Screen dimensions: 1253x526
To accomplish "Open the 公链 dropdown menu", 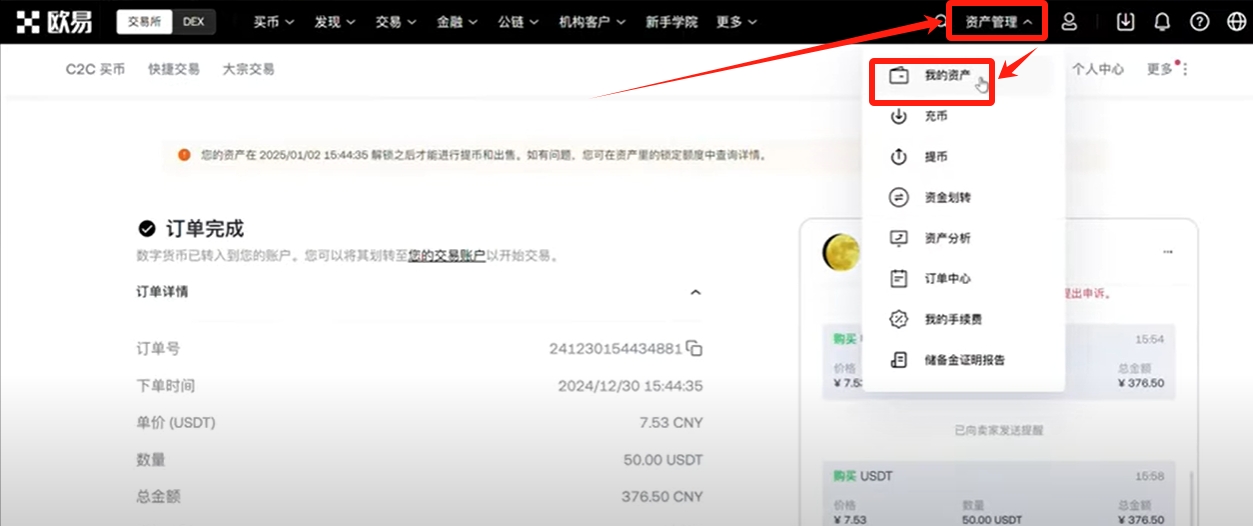I will [518, 22].
